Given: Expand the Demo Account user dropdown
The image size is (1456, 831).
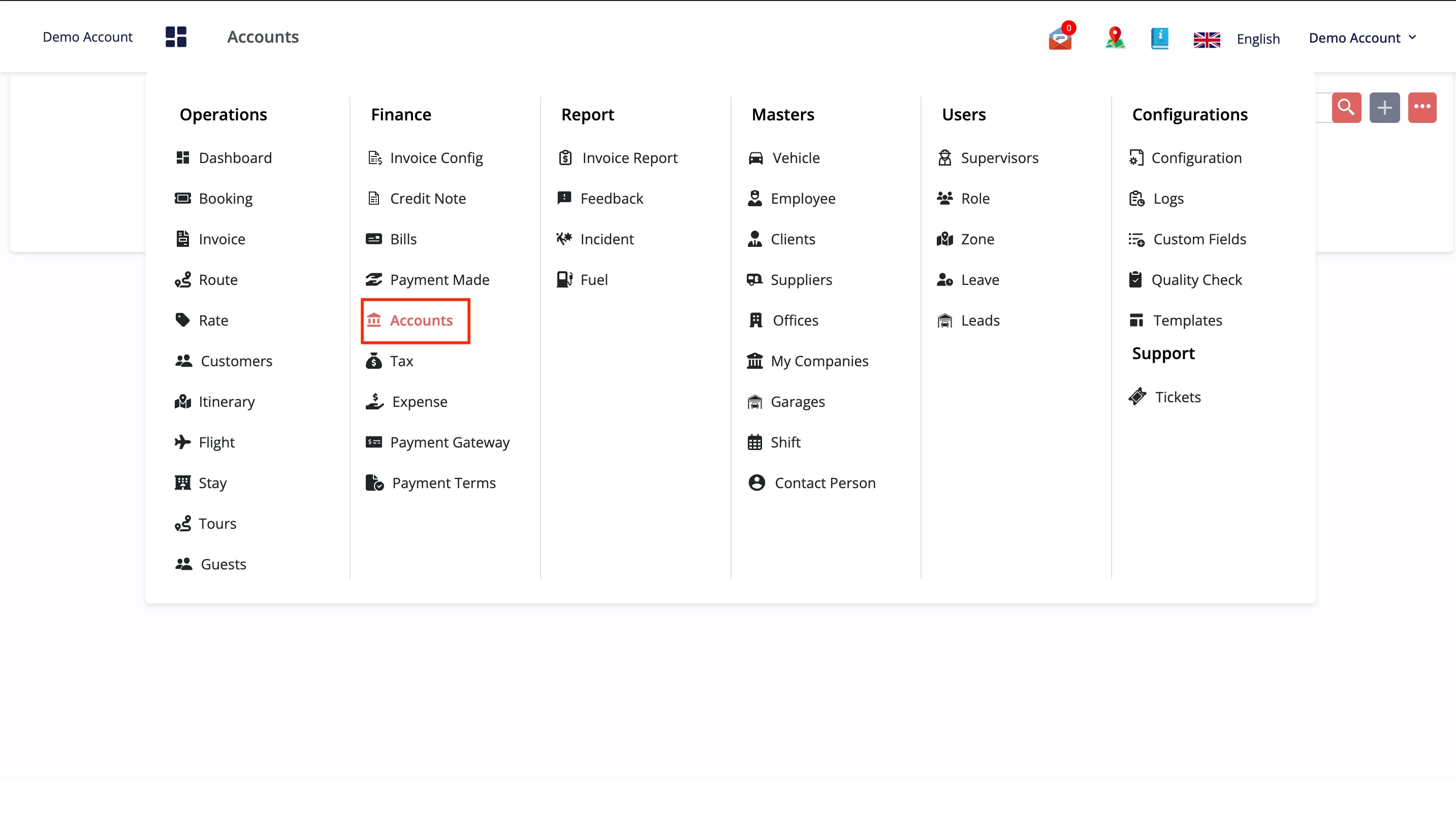Looking at the screenshot, I should (1363, 38).
